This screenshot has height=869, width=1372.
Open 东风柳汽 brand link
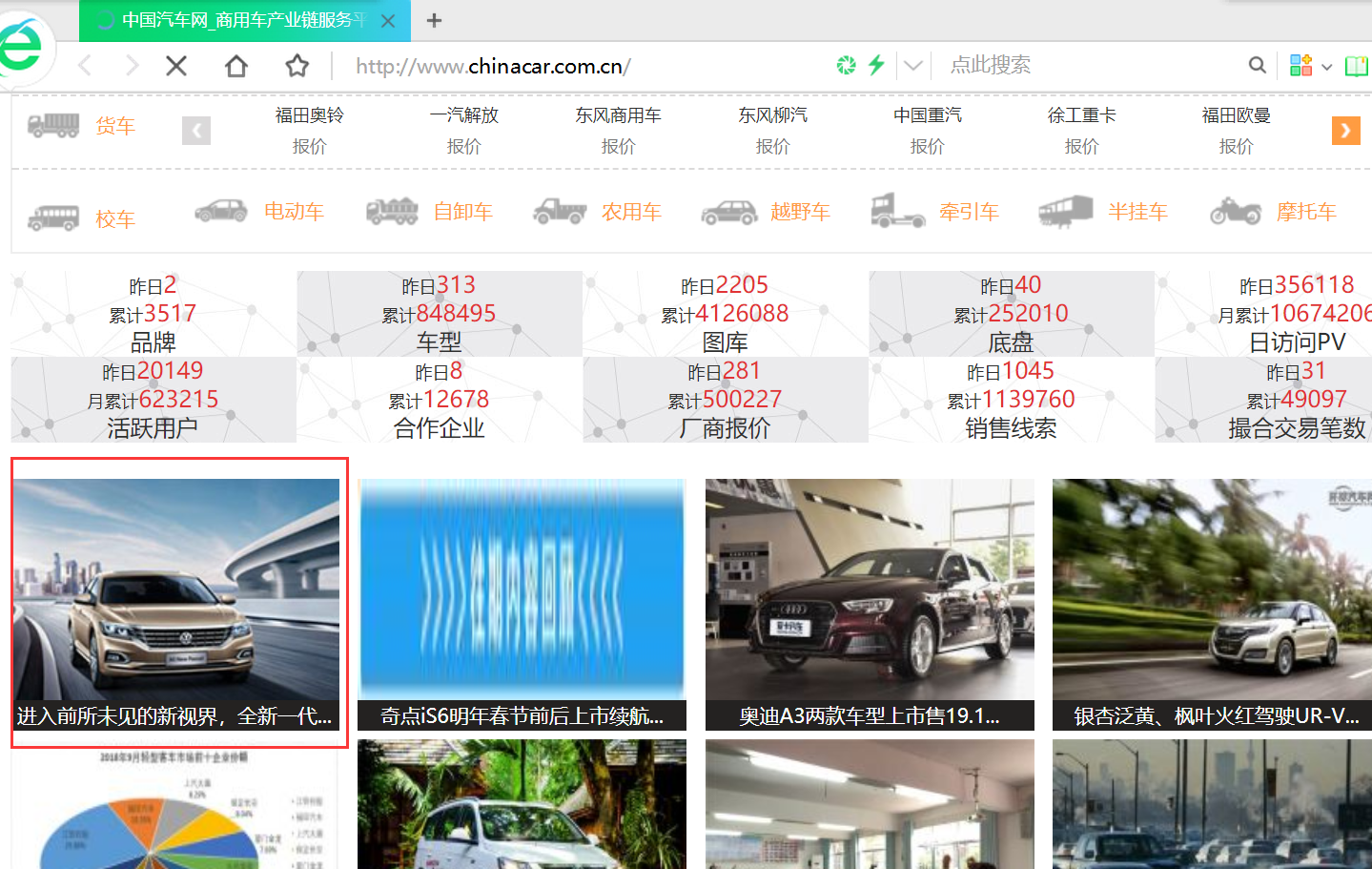pyautogui.click(x=772, y=115)
